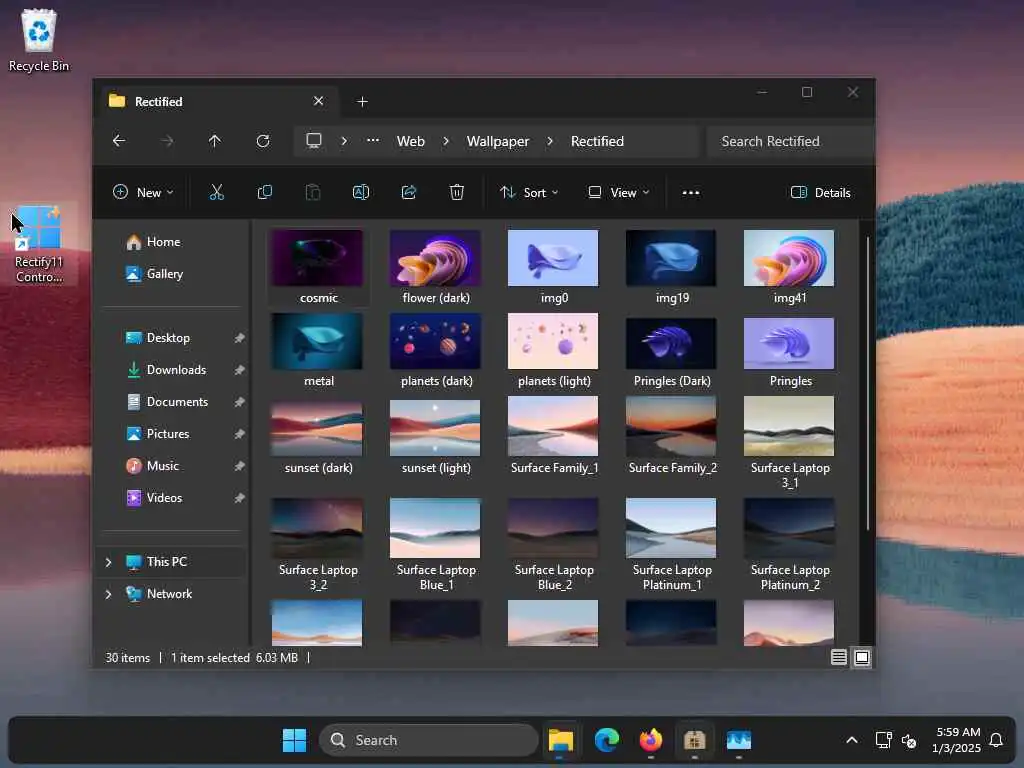Image resolution: width=1024 pixels, height=768 pixels.
Task: Click Rectified breadcrumb segment
Action: pyautogui.click(x=597, y=141)
